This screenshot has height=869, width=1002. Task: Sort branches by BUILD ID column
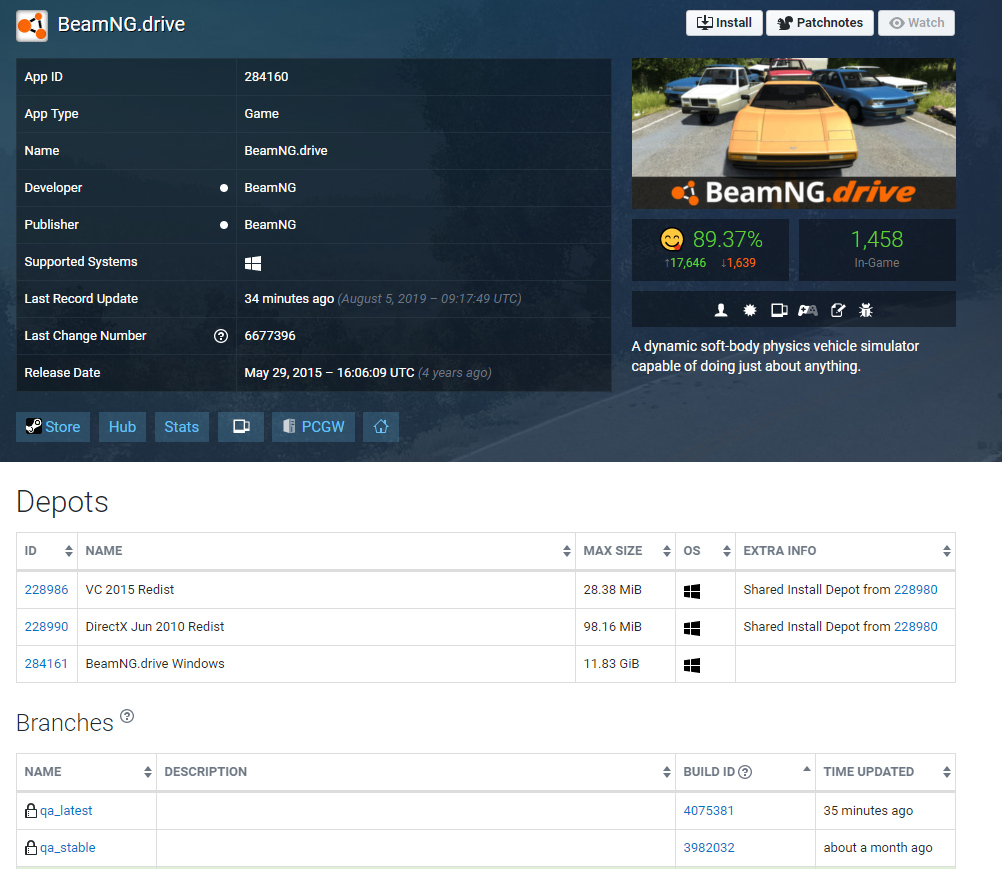(x=745, y=772)
